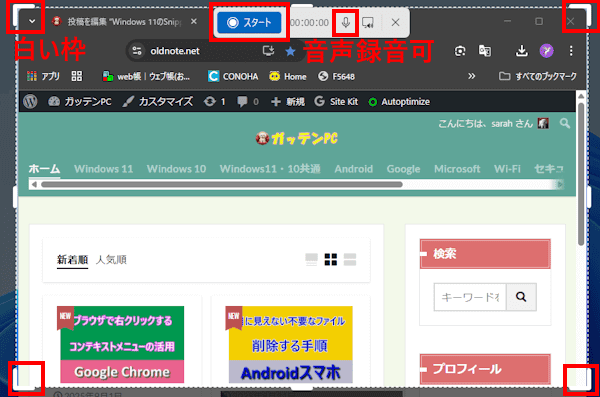Image resolution: width=600 pixels, height=397 pixels.
Task: Click the キーワード search input field
Action: coord(470,297)
